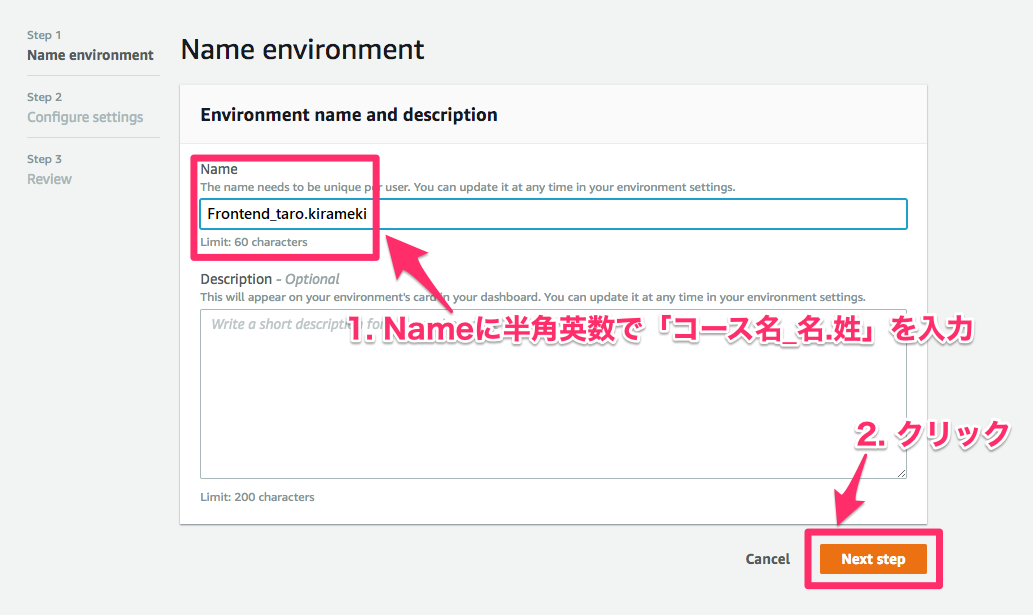Click the Cancel button
The image size is (1033, 615).
767,559
